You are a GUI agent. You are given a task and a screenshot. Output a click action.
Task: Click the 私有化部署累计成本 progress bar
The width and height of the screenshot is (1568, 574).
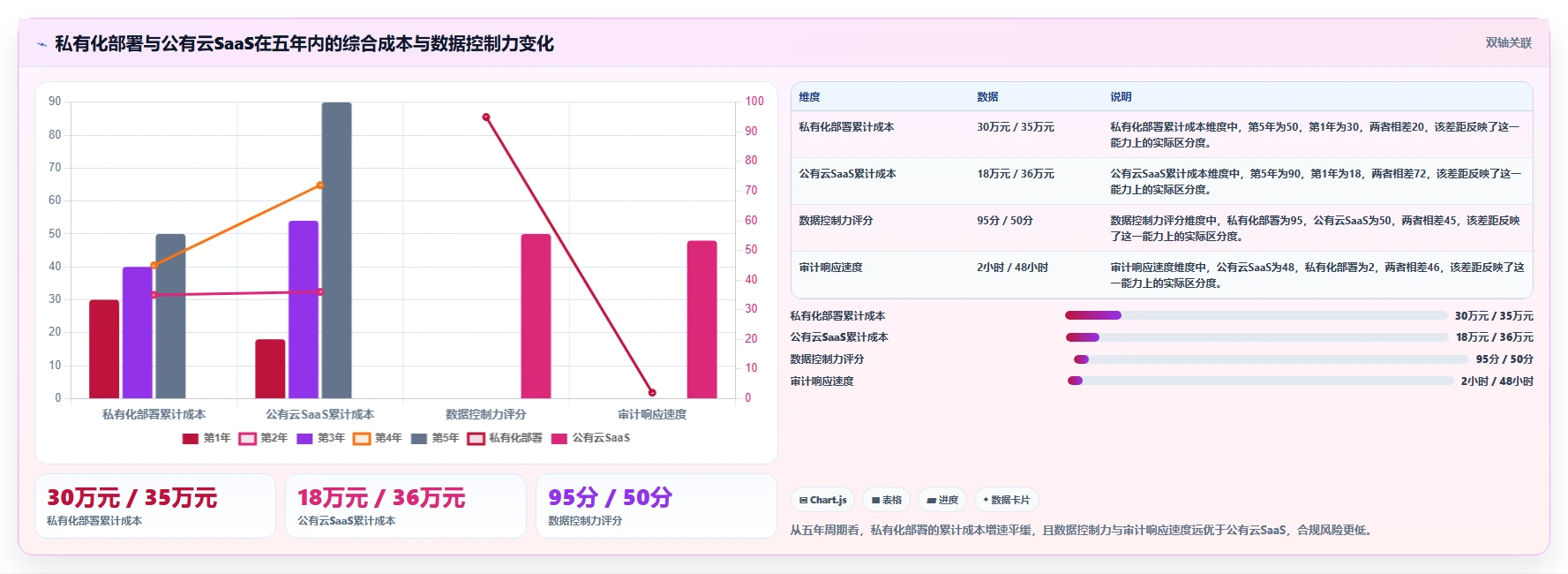[1257, 315]
